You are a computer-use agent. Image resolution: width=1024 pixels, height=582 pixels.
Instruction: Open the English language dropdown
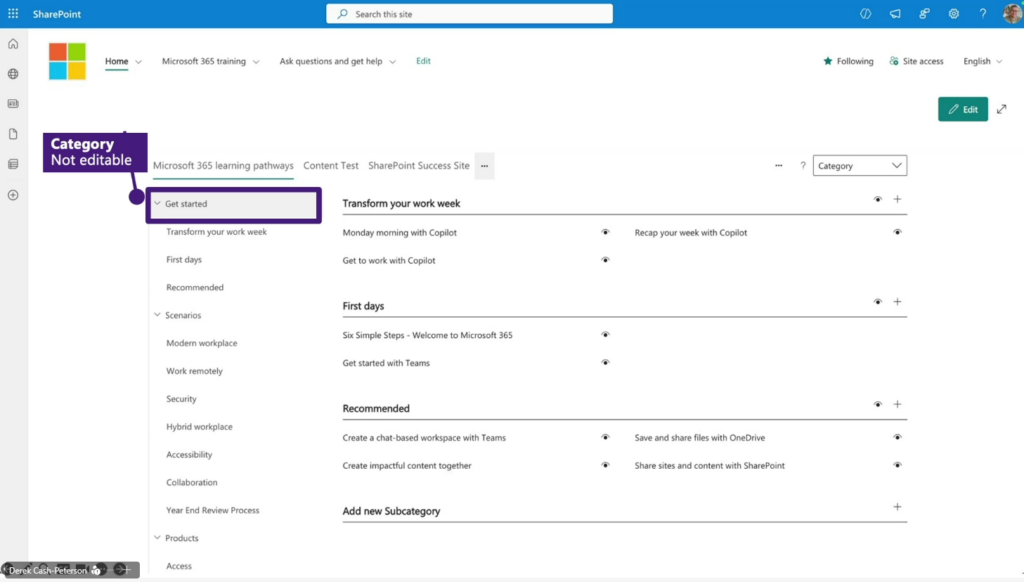[x=982, y=61]
